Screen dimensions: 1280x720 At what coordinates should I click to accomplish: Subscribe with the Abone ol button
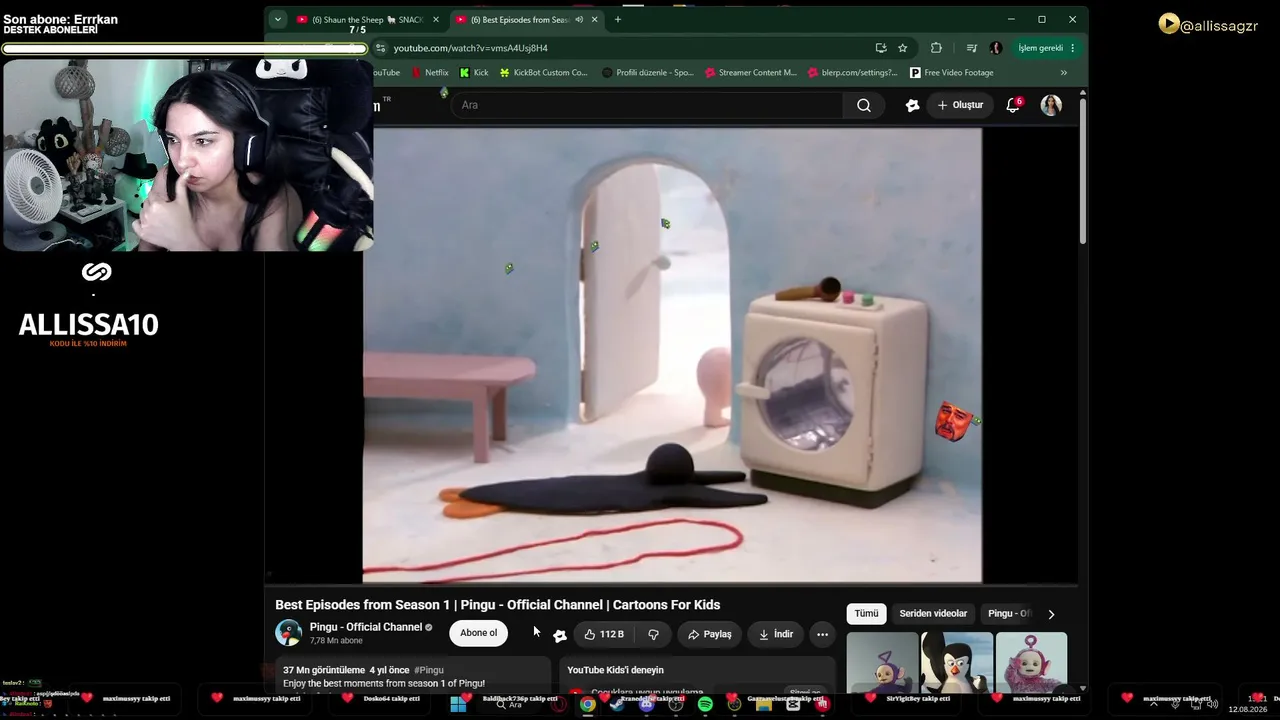pos(478,633)
